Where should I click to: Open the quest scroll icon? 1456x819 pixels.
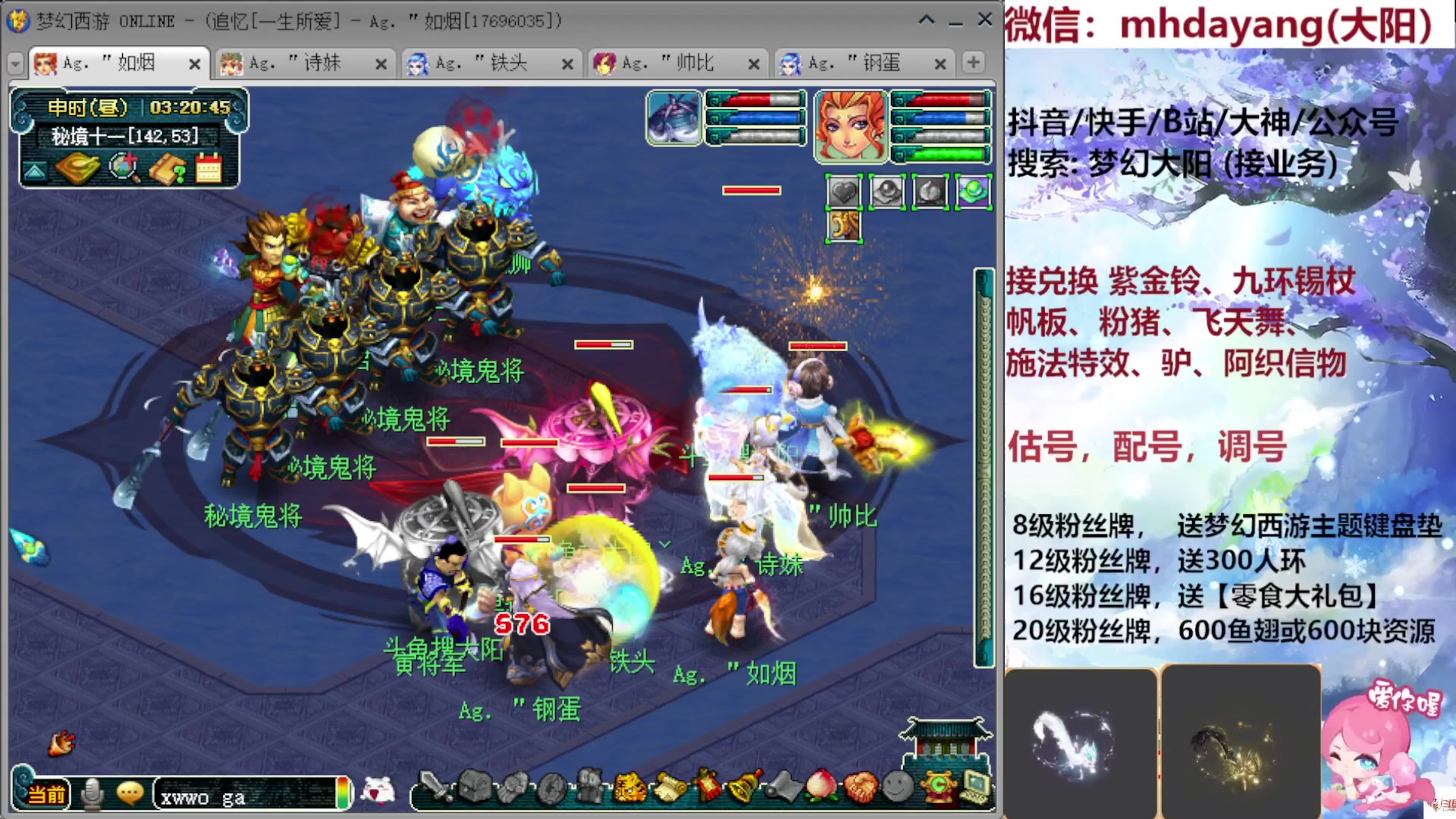[668, 787]
